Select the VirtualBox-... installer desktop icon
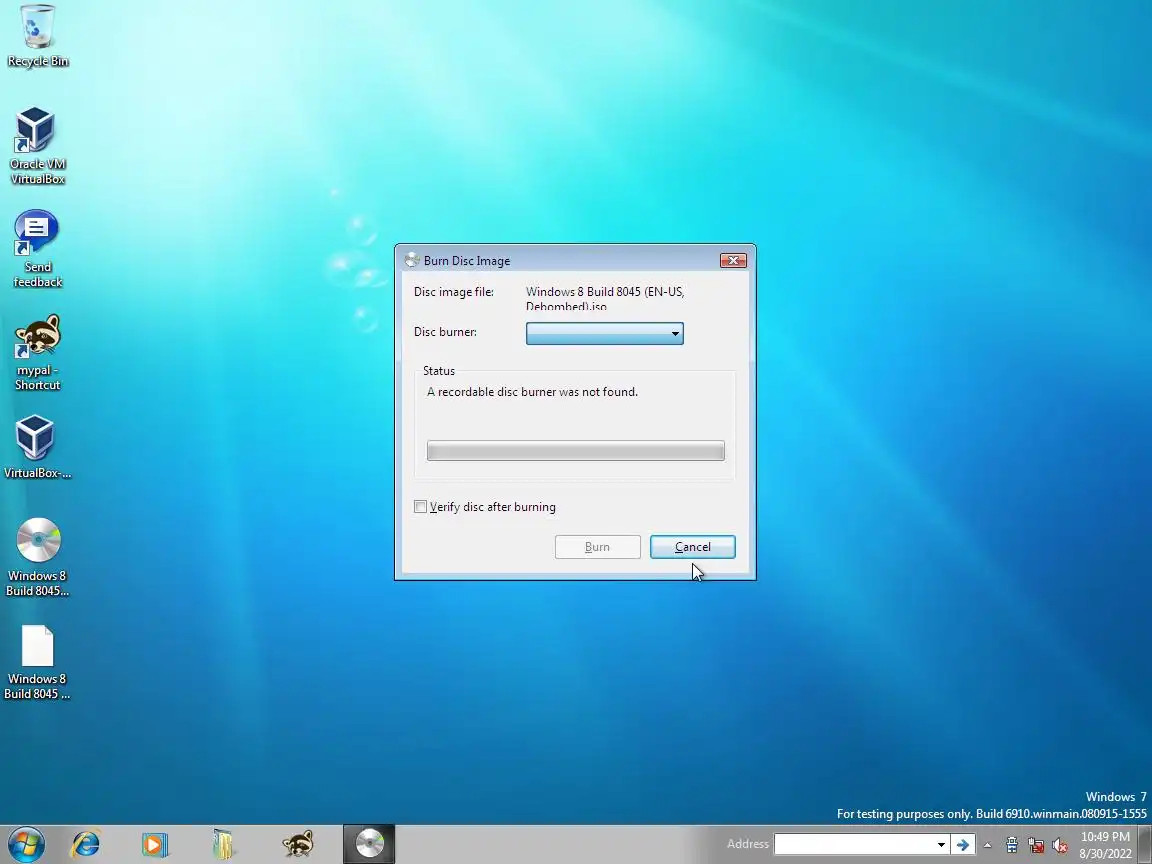 (x=37, y=447)
